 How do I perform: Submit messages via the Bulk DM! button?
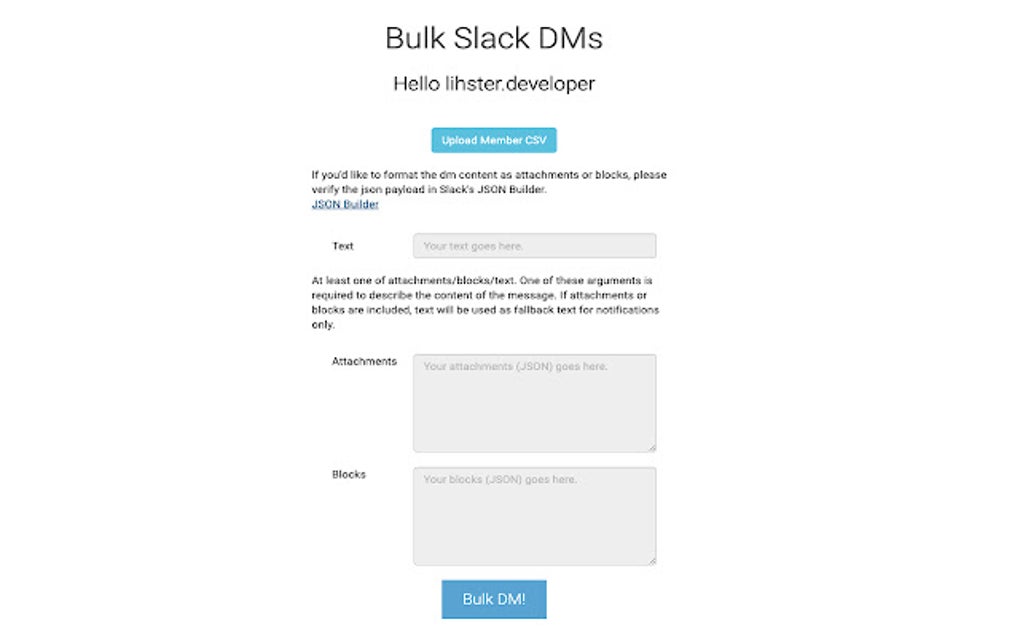click(x=493, y=599)
